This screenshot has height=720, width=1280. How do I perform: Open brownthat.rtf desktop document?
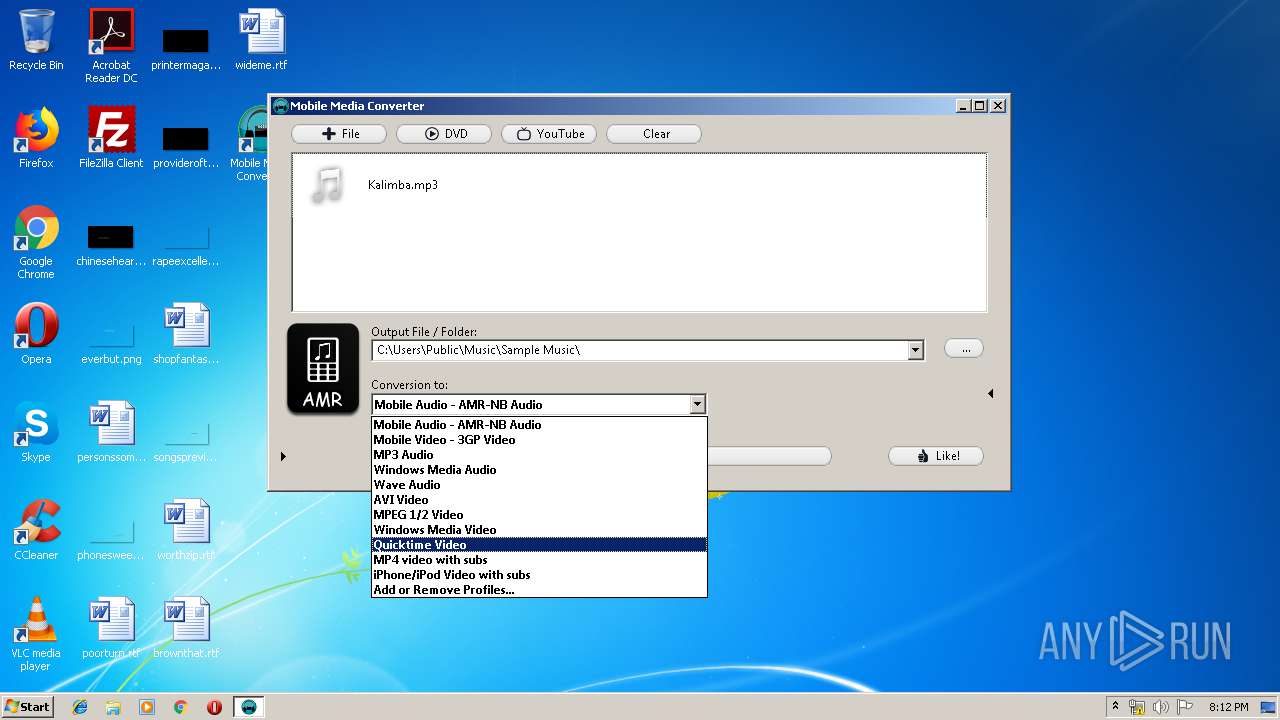coord(186,628)
